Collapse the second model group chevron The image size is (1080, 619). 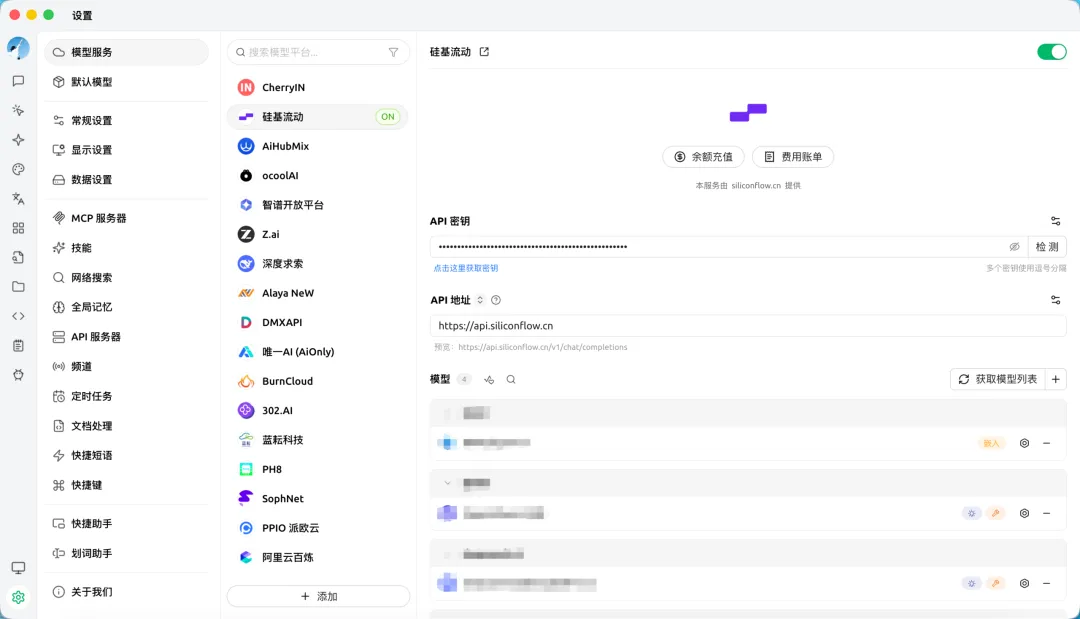[448, 483]
